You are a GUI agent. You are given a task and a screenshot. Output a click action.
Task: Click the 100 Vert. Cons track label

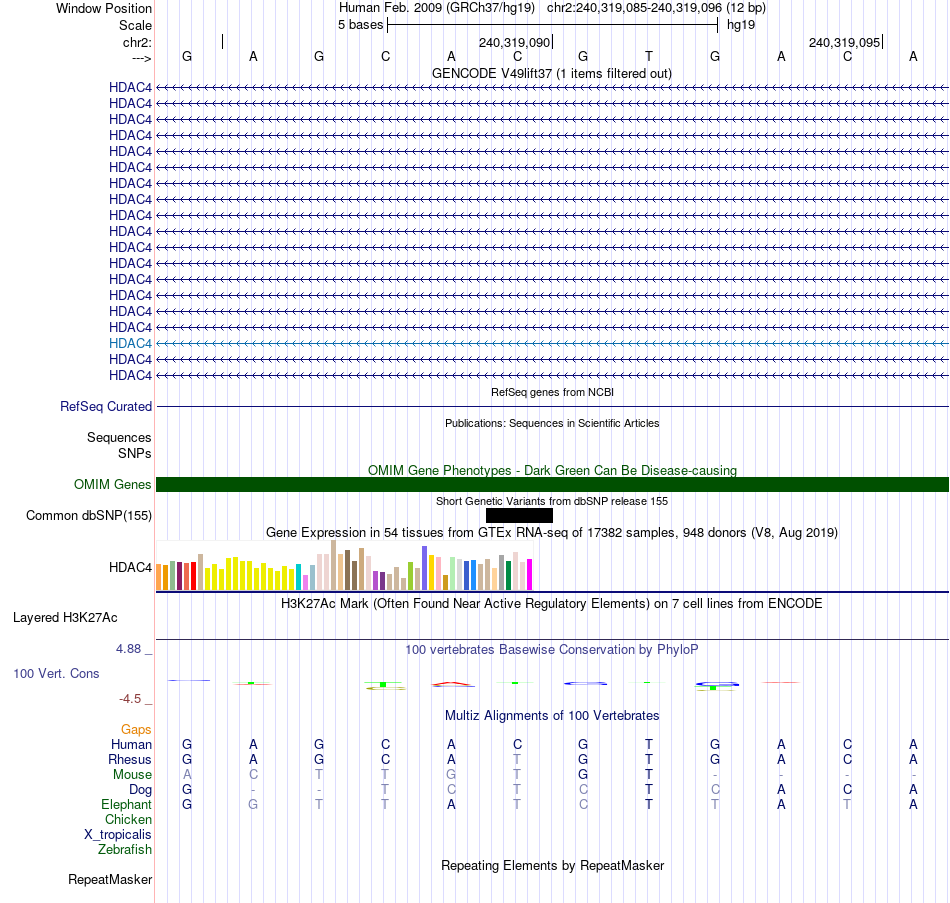pos(56,673)
